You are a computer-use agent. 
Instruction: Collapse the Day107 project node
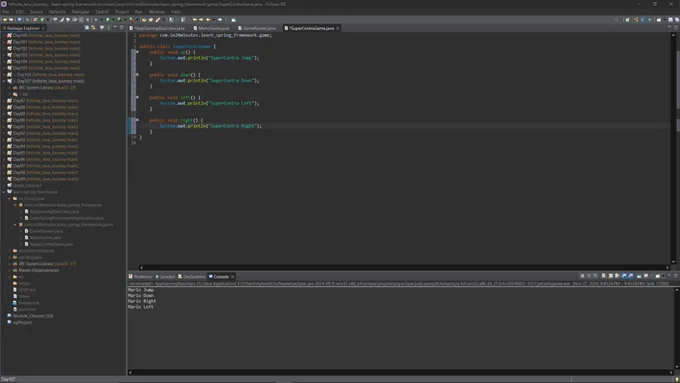[x=4, y=81]
